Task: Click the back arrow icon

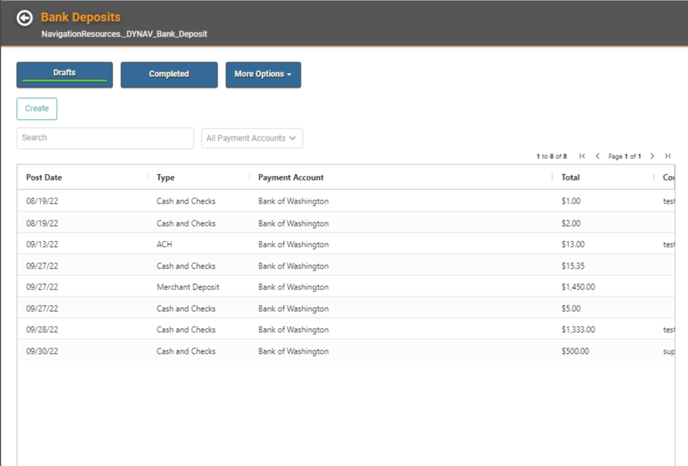Action: (x=25, y=18)
